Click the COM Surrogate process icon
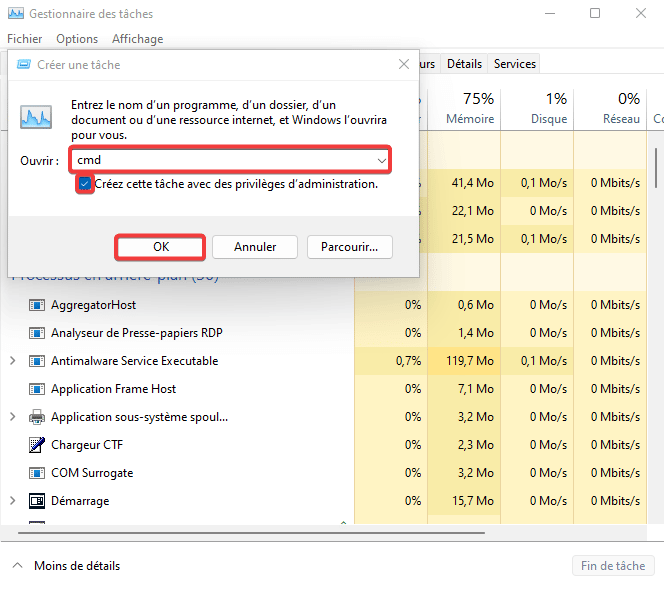This screenshot has width=664, height=589. click(x=37, y=473)
